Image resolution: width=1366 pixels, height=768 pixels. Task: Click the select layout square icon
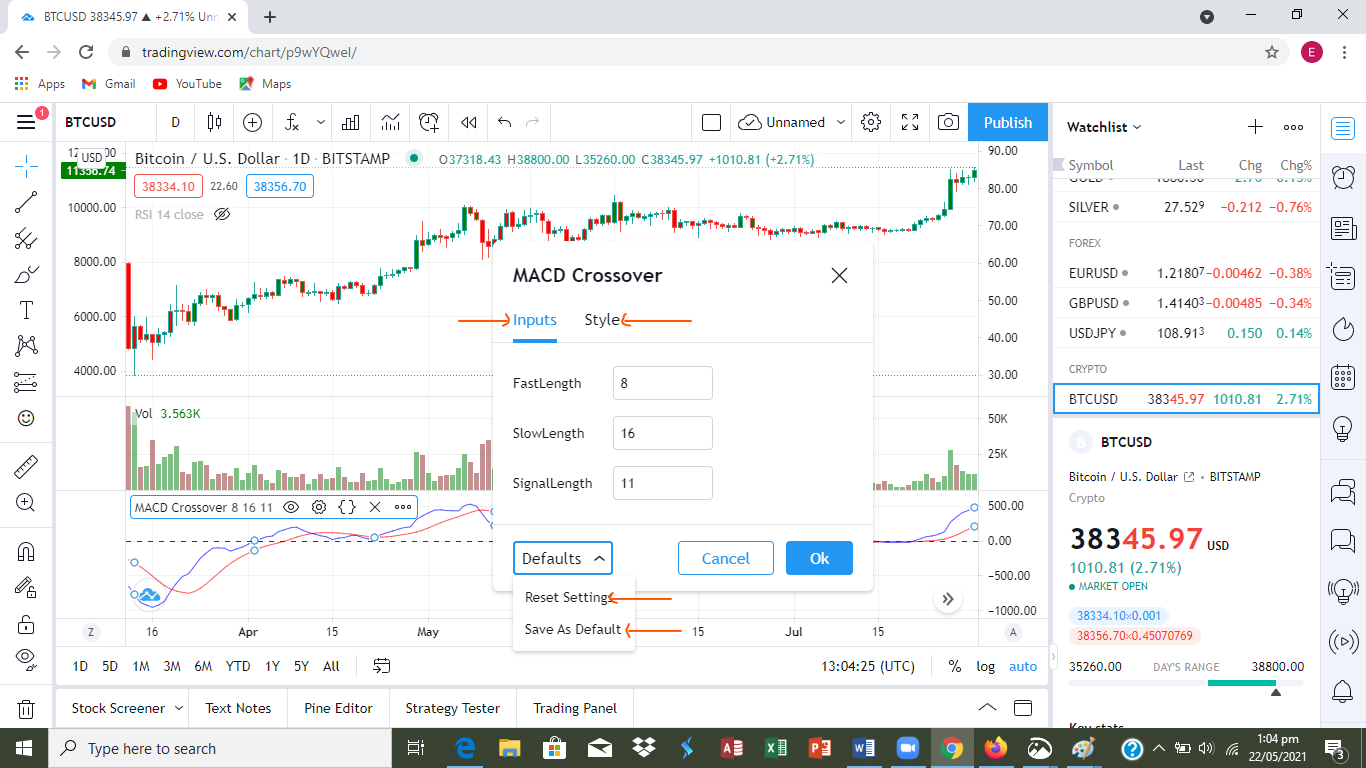pyautogui.click(x=711, y=122)
